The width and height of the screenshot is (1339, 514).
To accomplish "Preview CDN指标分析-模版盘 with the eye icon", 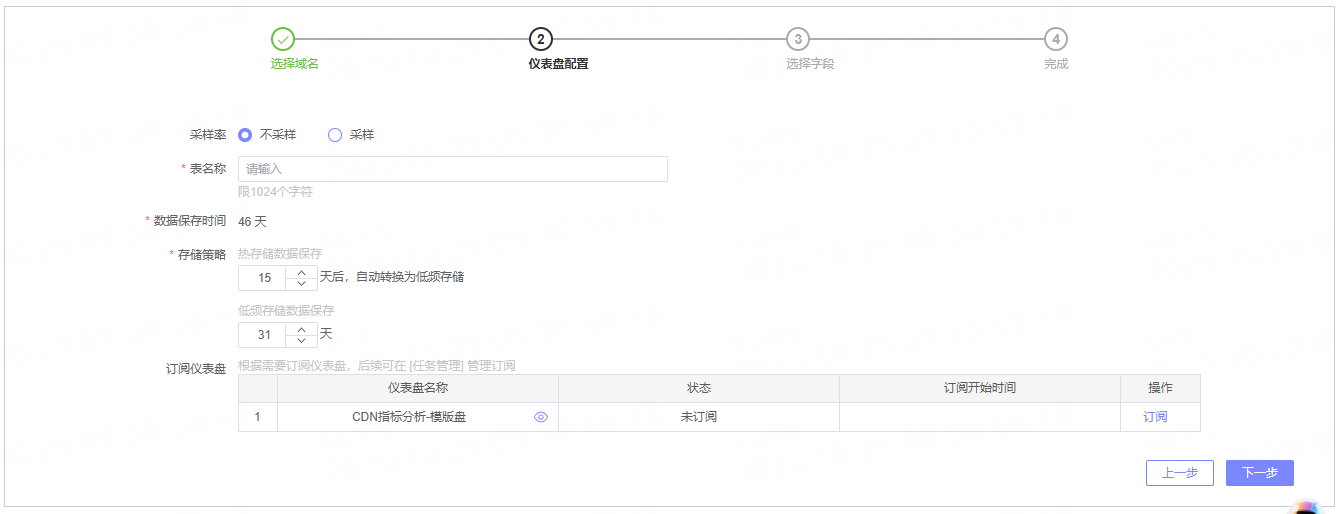I will [541, 417].
